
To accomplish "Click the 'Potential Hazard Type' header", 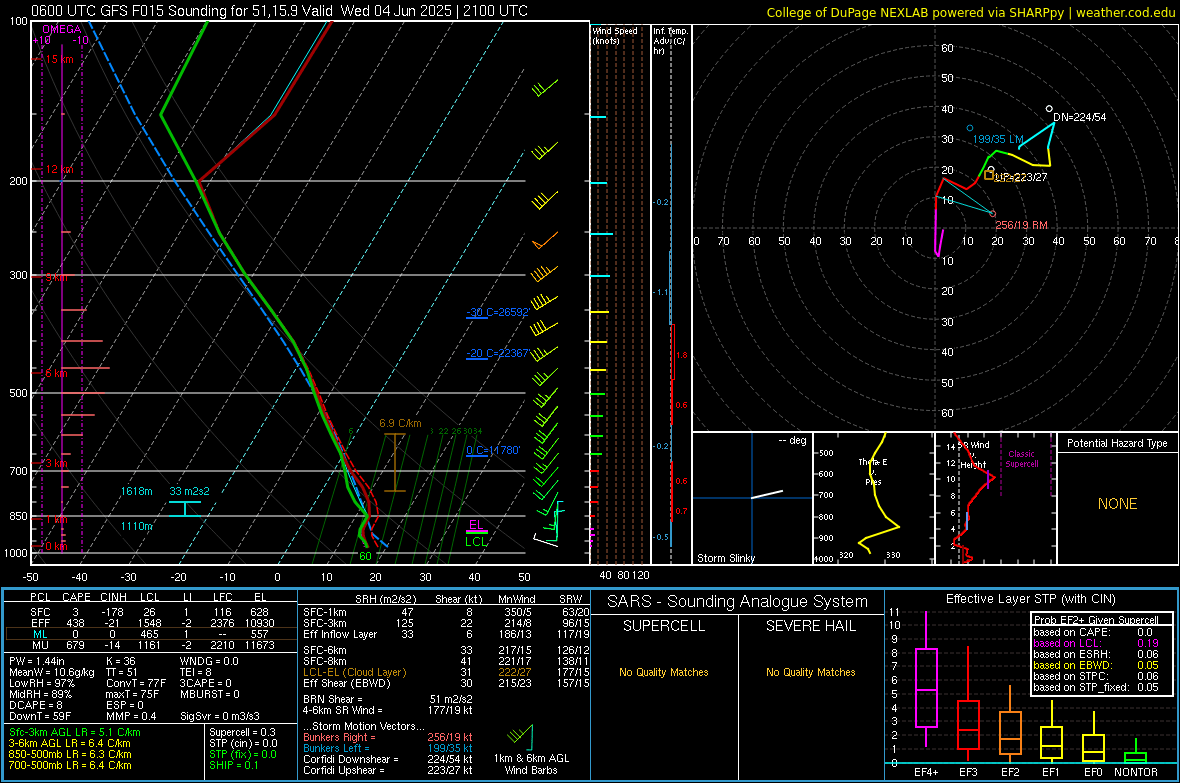I will 1117,443.
